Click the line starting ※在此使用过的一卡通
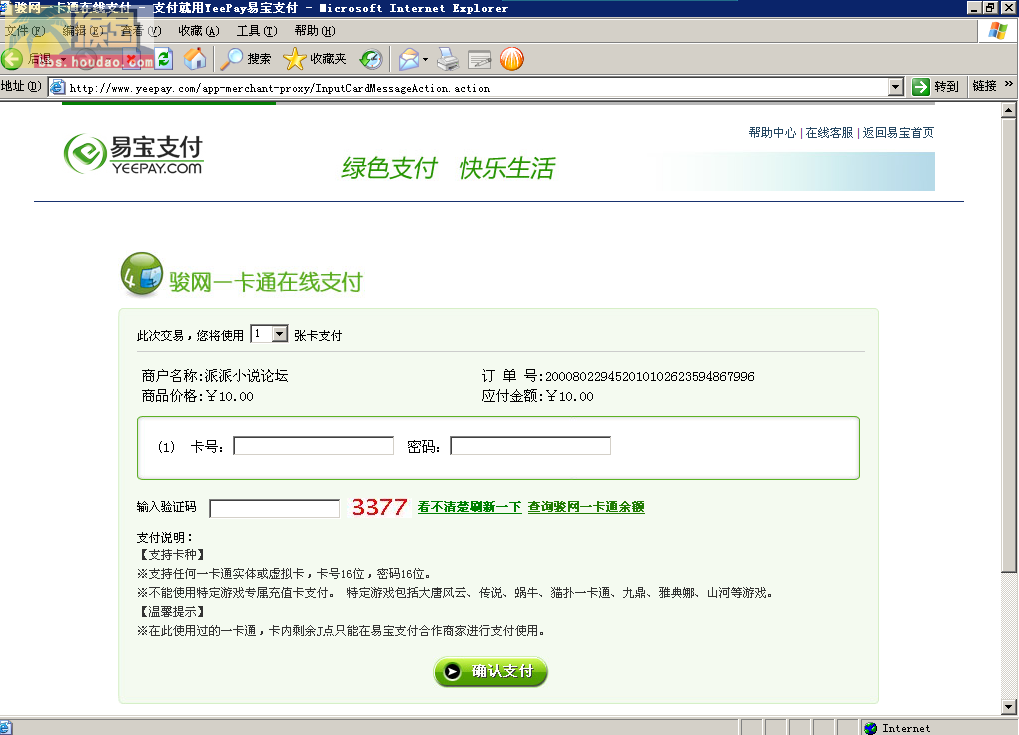Screen dimensions: 1019x735 click(x=341, y=630)
